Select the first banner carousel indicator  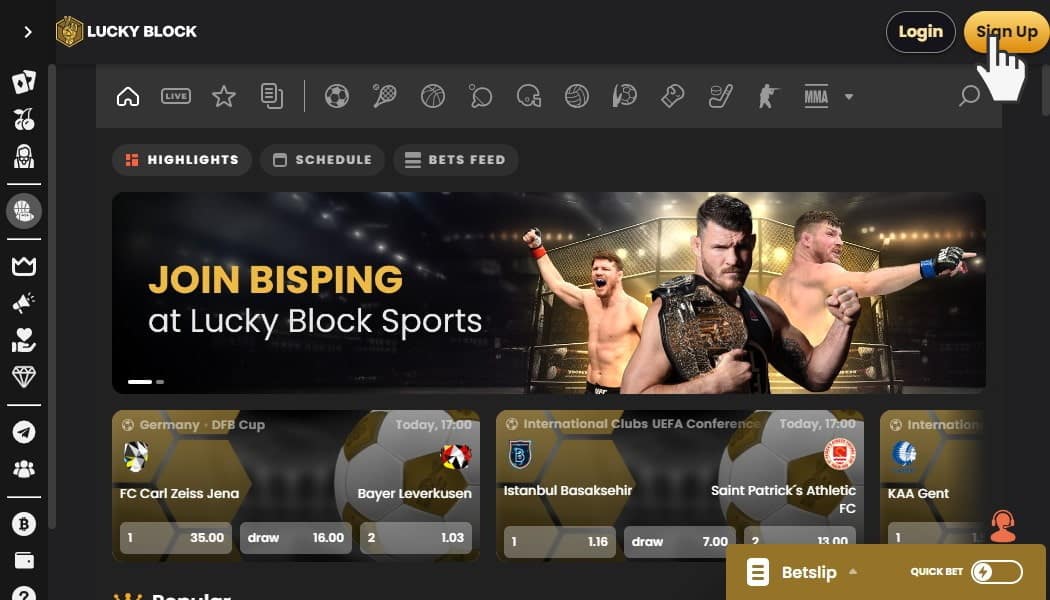[140, 382]
